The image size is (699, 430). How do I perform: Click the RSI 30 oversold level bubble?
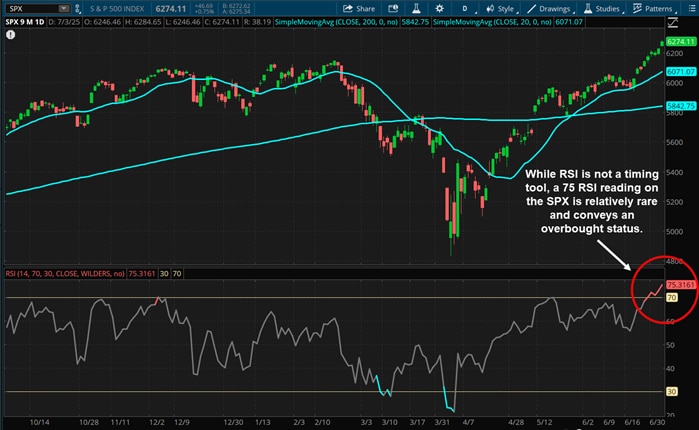(671, 392)
